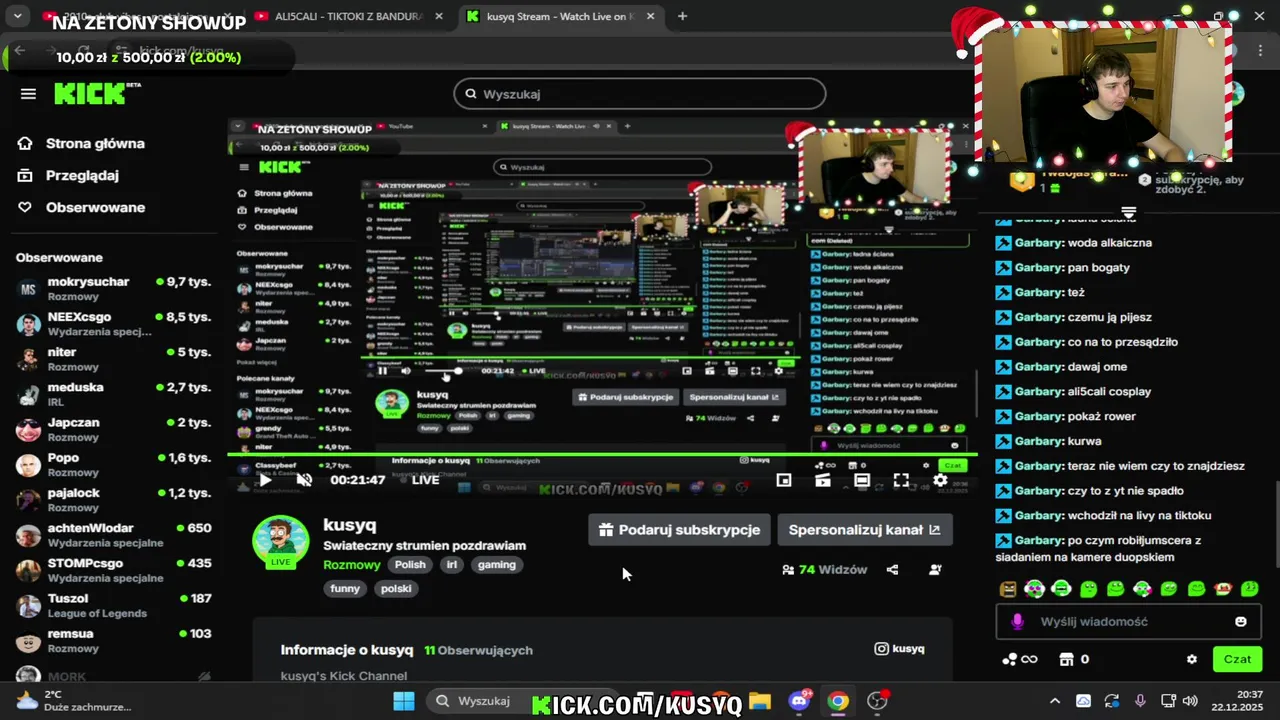This screenshot has width=1280, height=720.
Task: Open volume control in the system tray
Action: pos(1190,700)
